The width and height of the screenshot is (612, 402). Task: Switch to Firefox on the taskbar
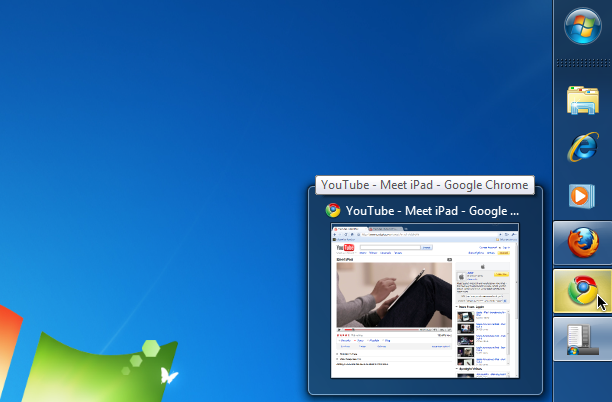pyautogui.click(x=583, y=243)
